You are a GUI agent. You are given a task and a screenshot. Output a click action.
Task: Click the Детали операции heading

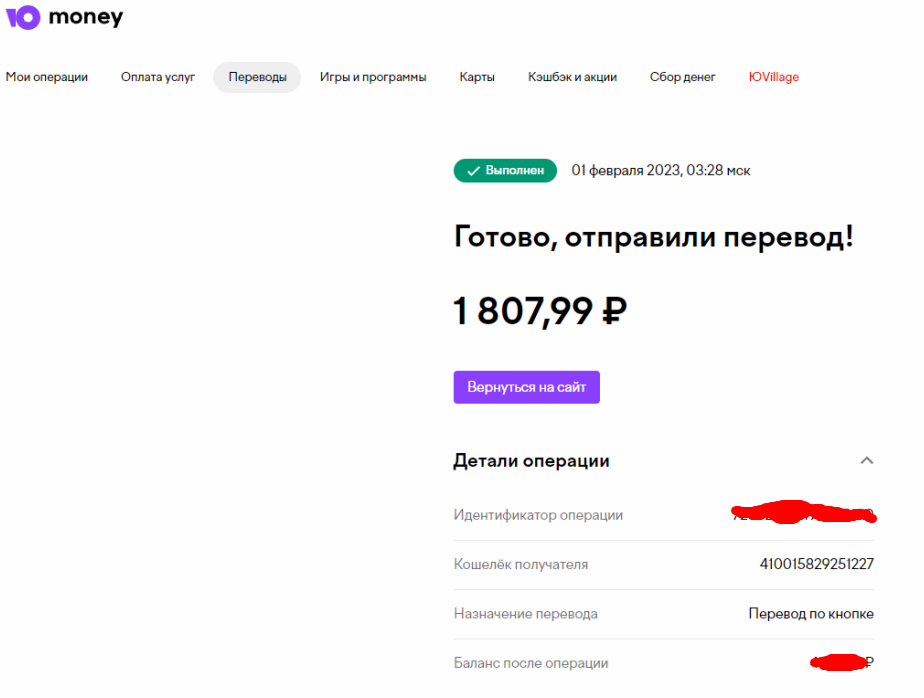(x=531, y=460)
